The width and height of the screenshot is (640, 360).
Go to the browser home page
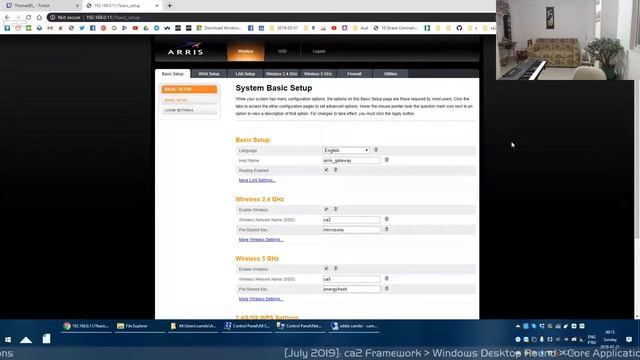click(x=39, y=18)
